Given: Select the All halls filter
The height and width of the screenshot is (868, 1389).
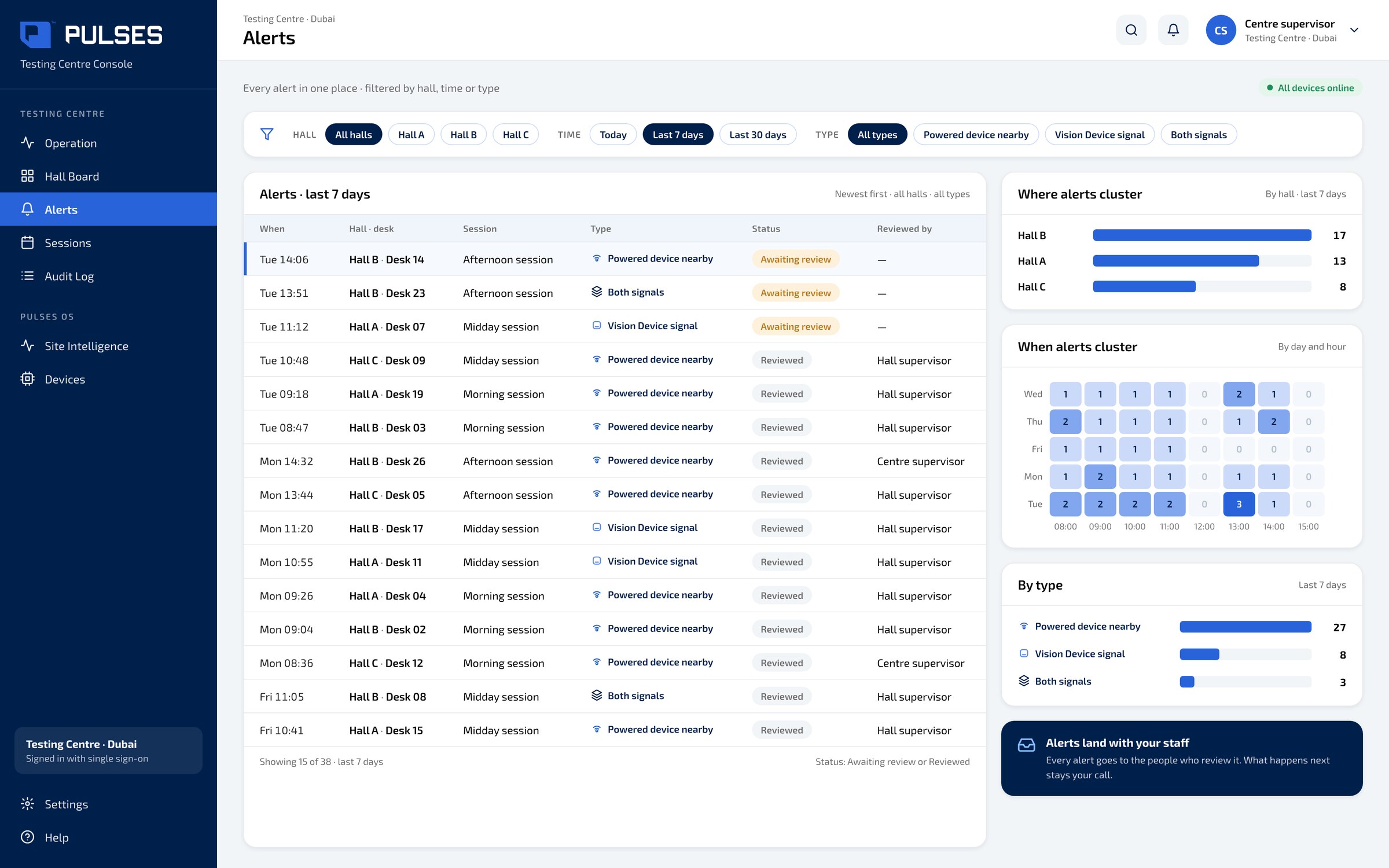Looking at the screenshot, I should (354, 134).
